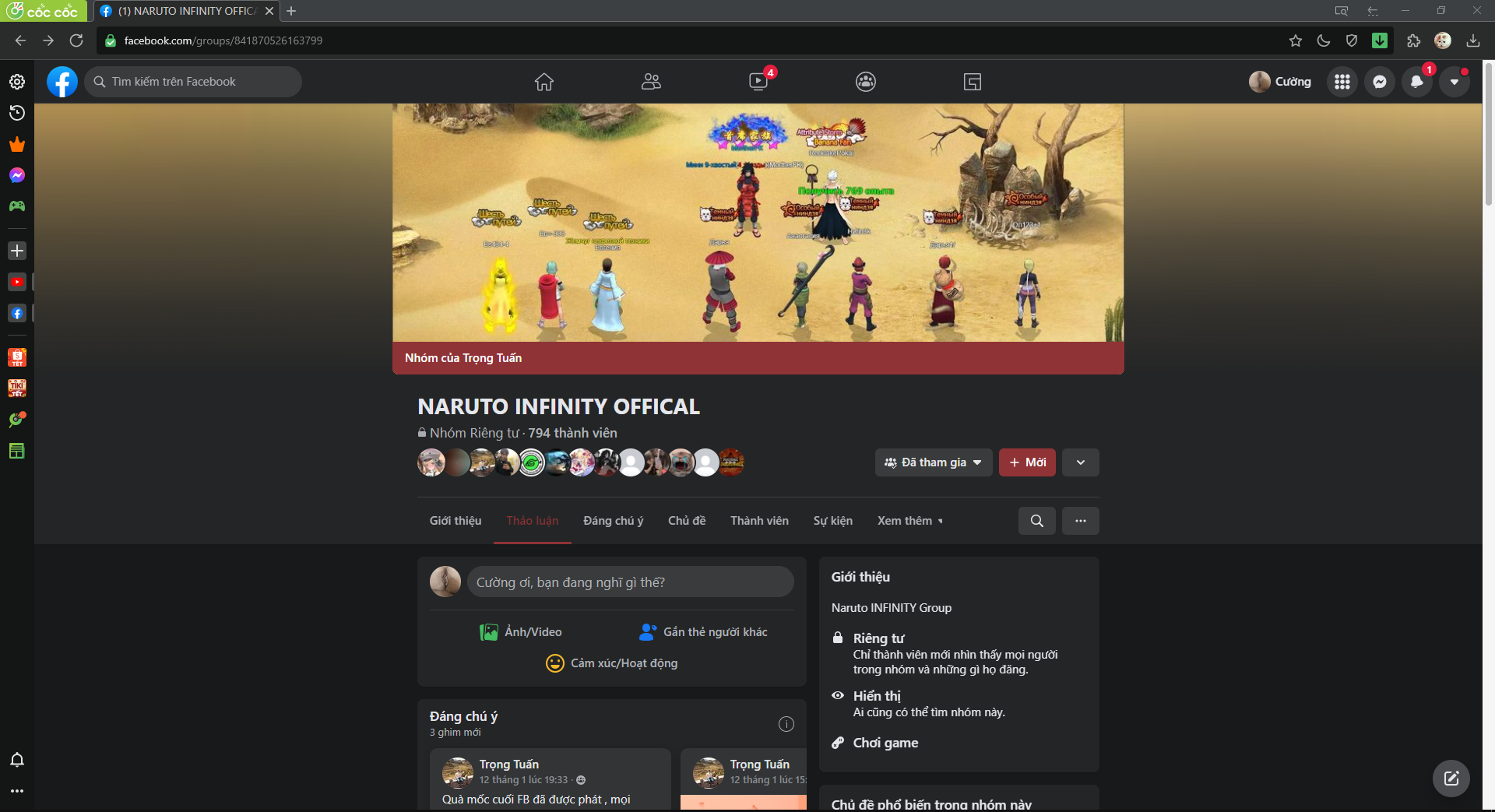Open the extensions puzzle icon
This screenshot has width=1495, height=812.
click(x=1414, y=40)
